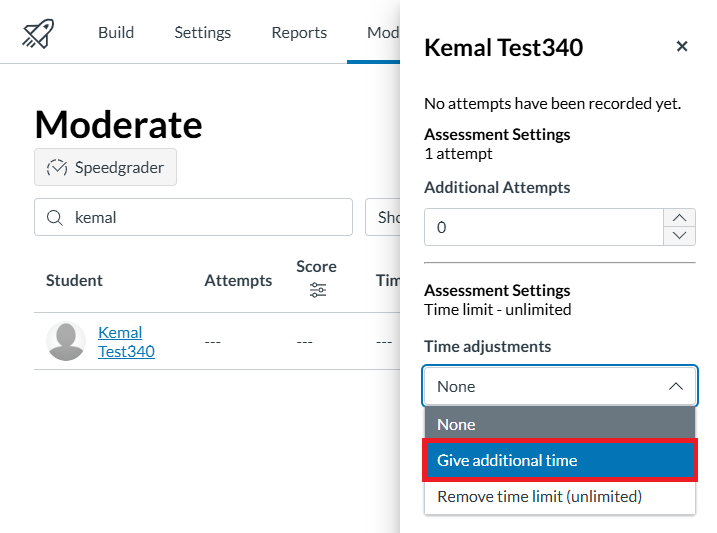Focus the student search field
Viewport: 717px width, 533px height.
point(205,217)
